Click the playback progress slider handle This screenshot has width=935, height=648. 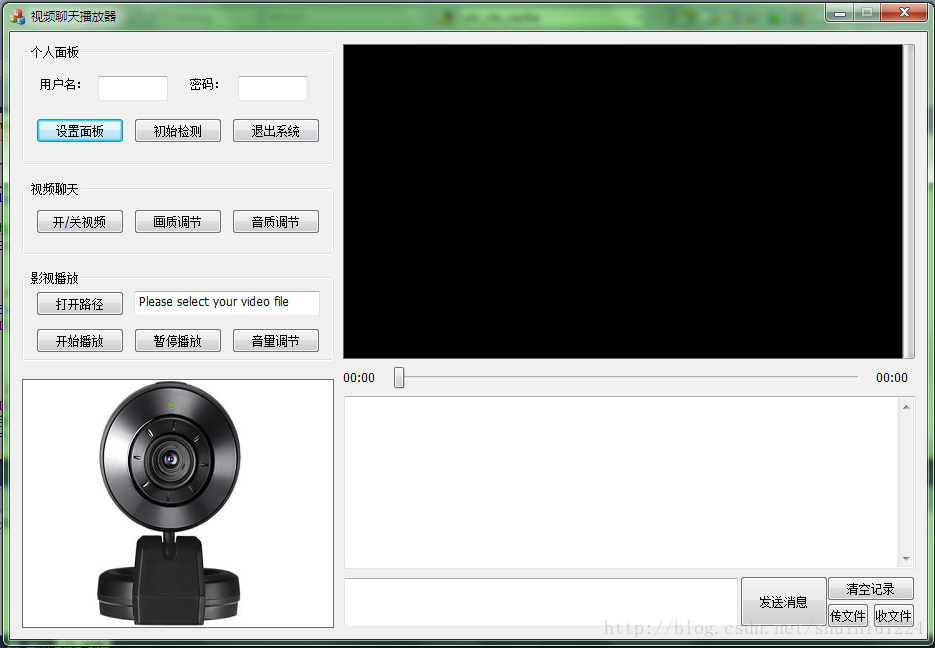point(399,377)
